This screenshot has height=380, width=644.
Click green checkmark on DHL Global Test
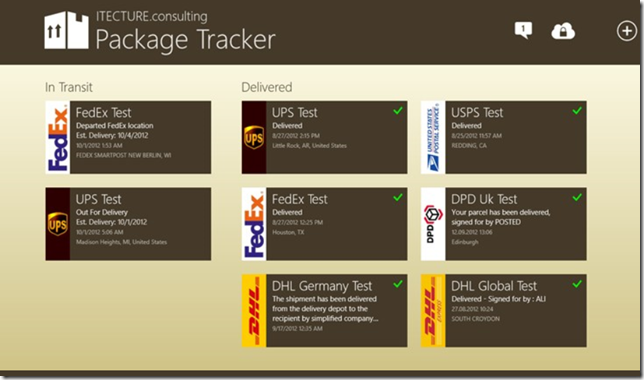(x=577, y=284)
